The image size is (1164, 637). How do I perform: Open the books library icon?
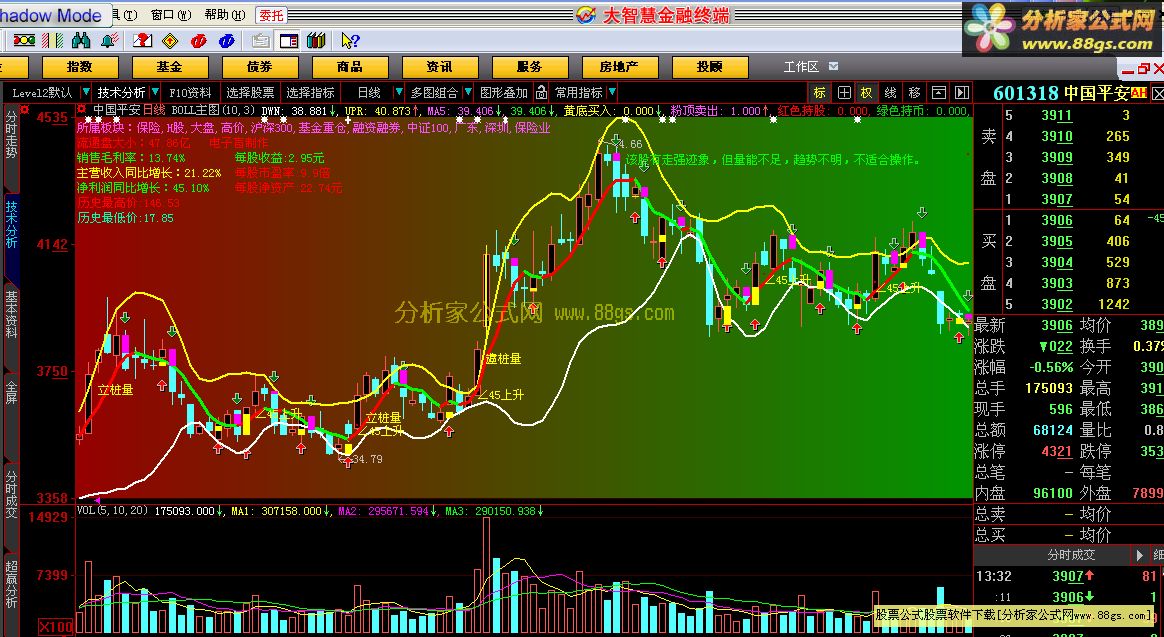[x=316, y=41]
